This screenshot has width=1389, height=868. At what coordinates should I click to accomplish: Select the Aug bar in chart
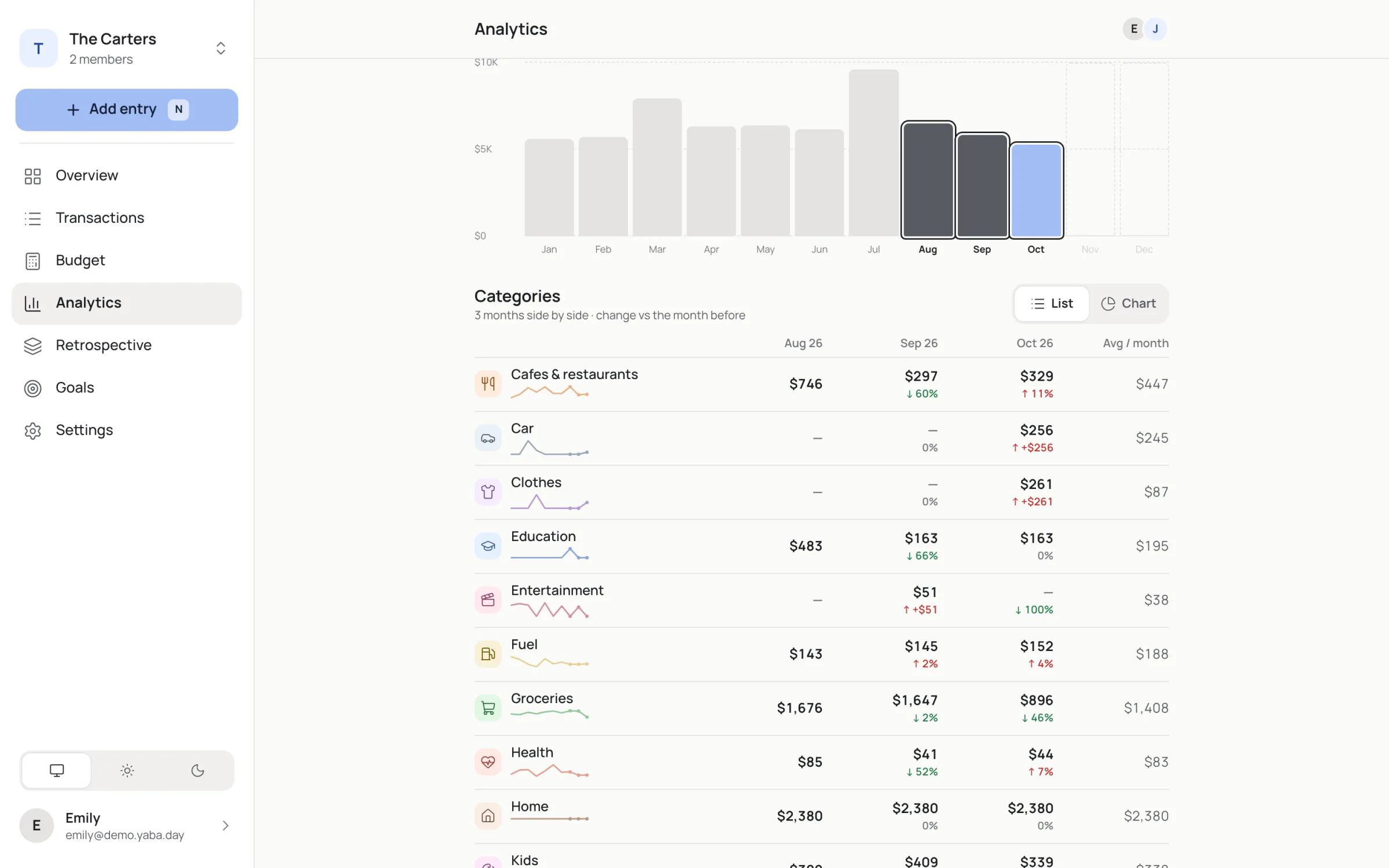[x=928, y=180]
